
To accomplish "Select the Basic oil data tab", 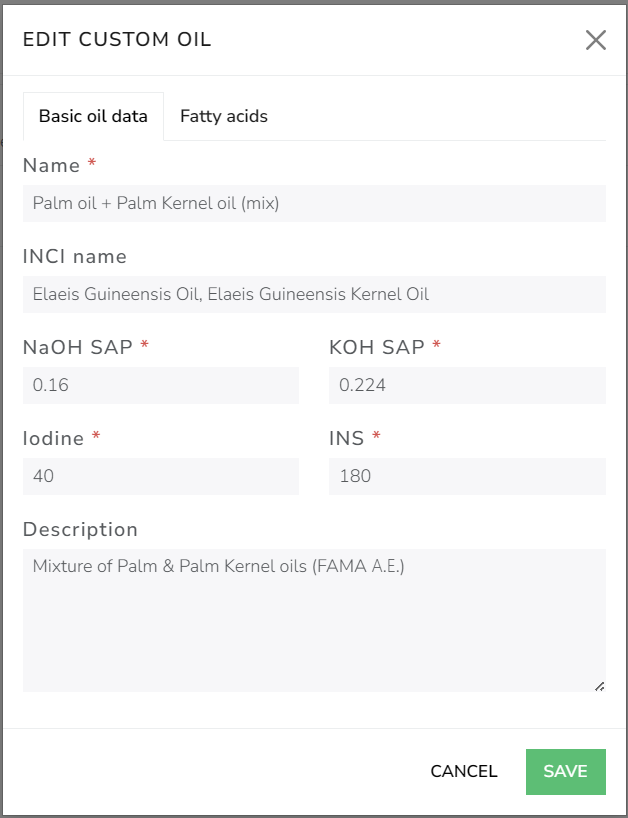I will 93,116.
